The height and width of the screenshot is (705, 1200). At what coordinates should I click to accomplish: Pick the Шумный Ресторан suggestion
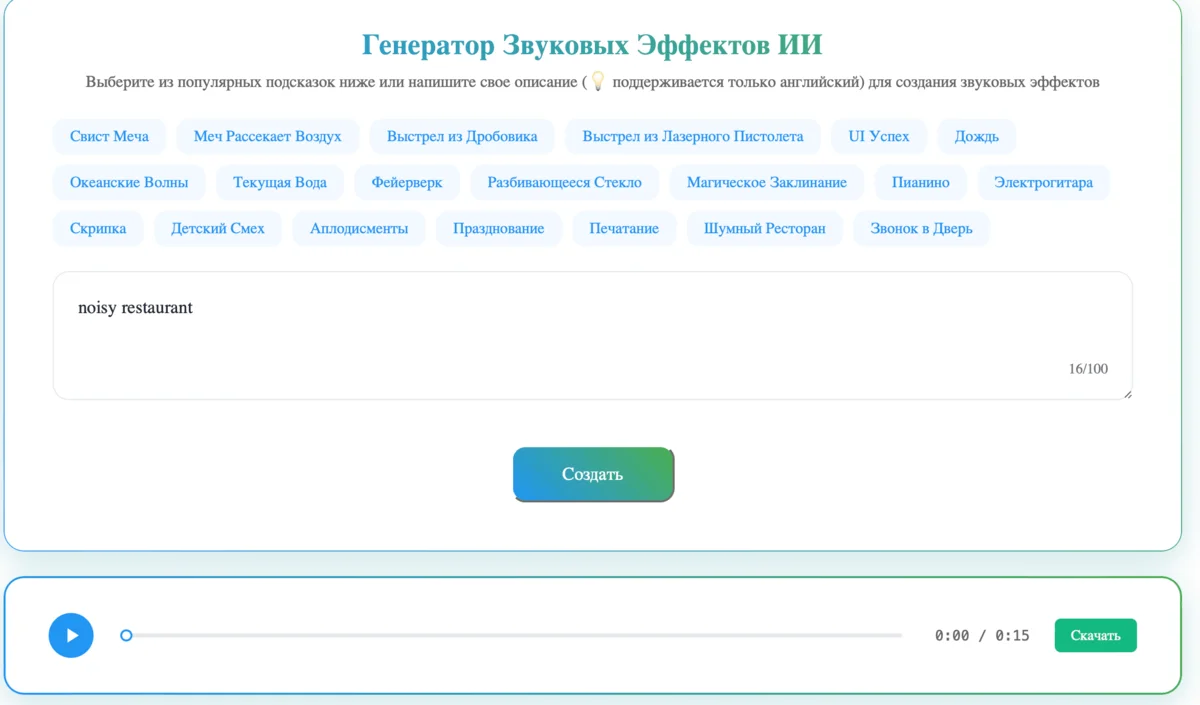(765, 229)
